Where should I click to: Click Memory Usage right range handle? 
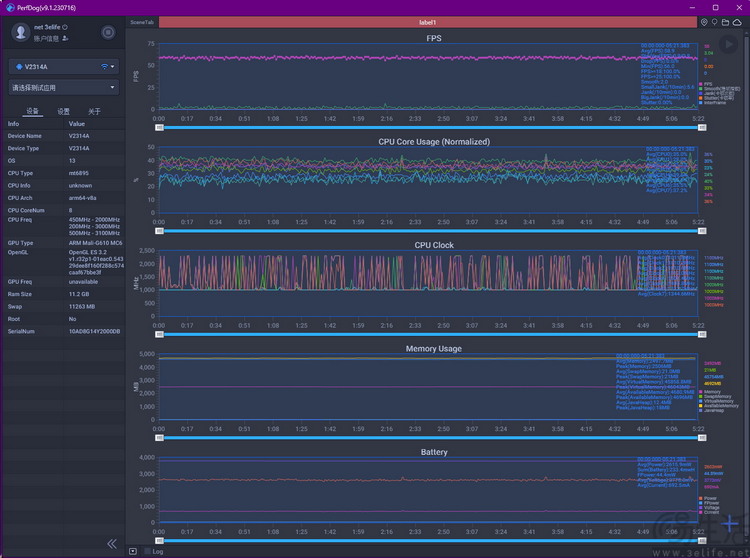pyautogui.click(x=702, y=438)
